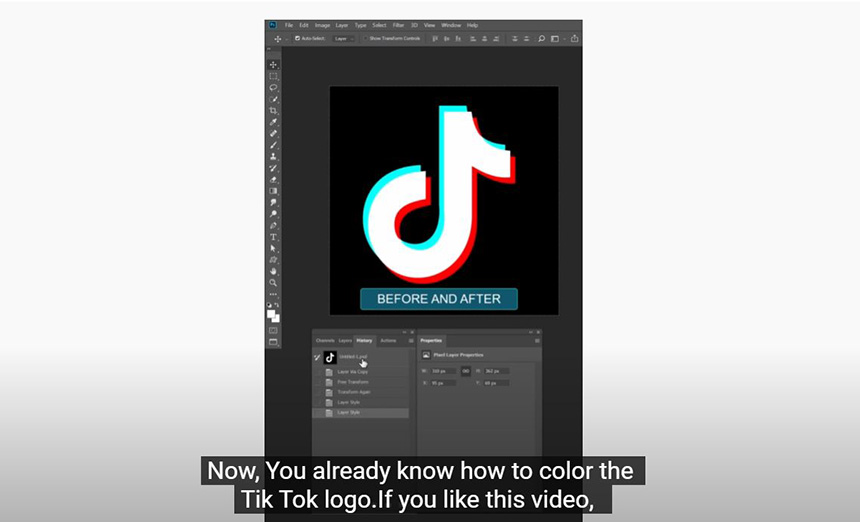Select the Gradient tool
The height and width of the screenshot is (522, 860).
click(273, 191)
